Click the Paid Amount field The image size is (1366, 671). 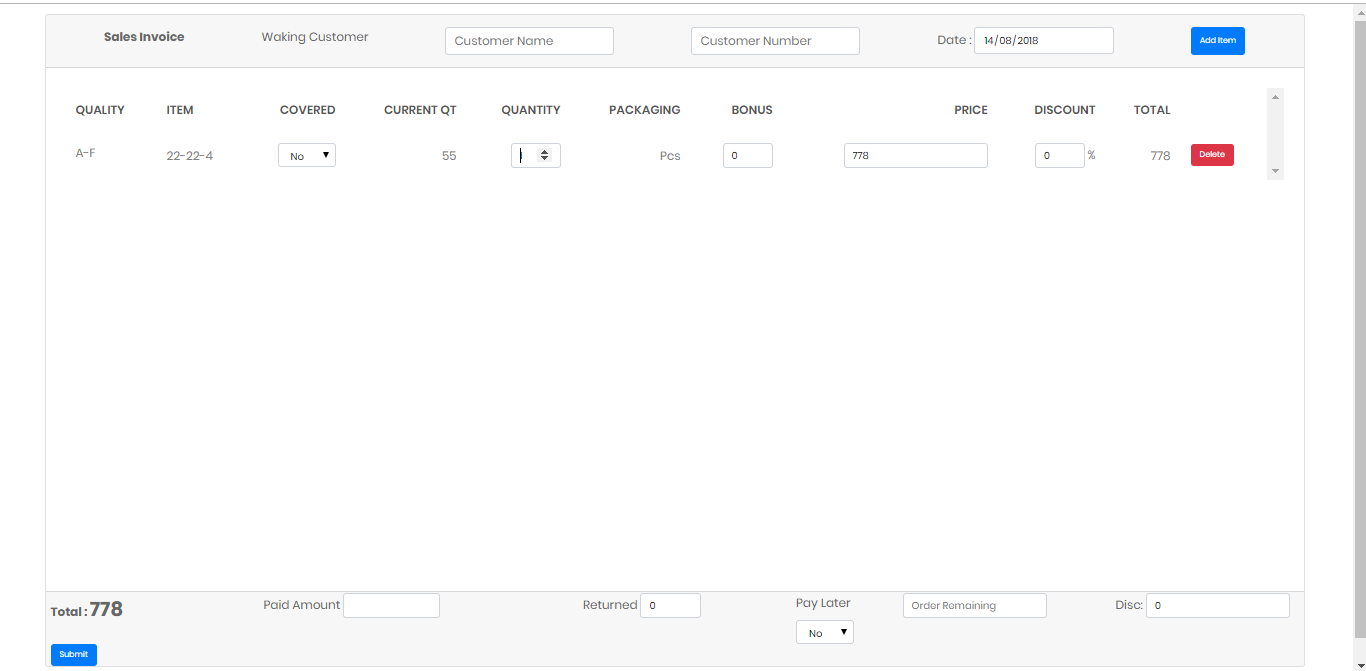(x=391, y=605)
